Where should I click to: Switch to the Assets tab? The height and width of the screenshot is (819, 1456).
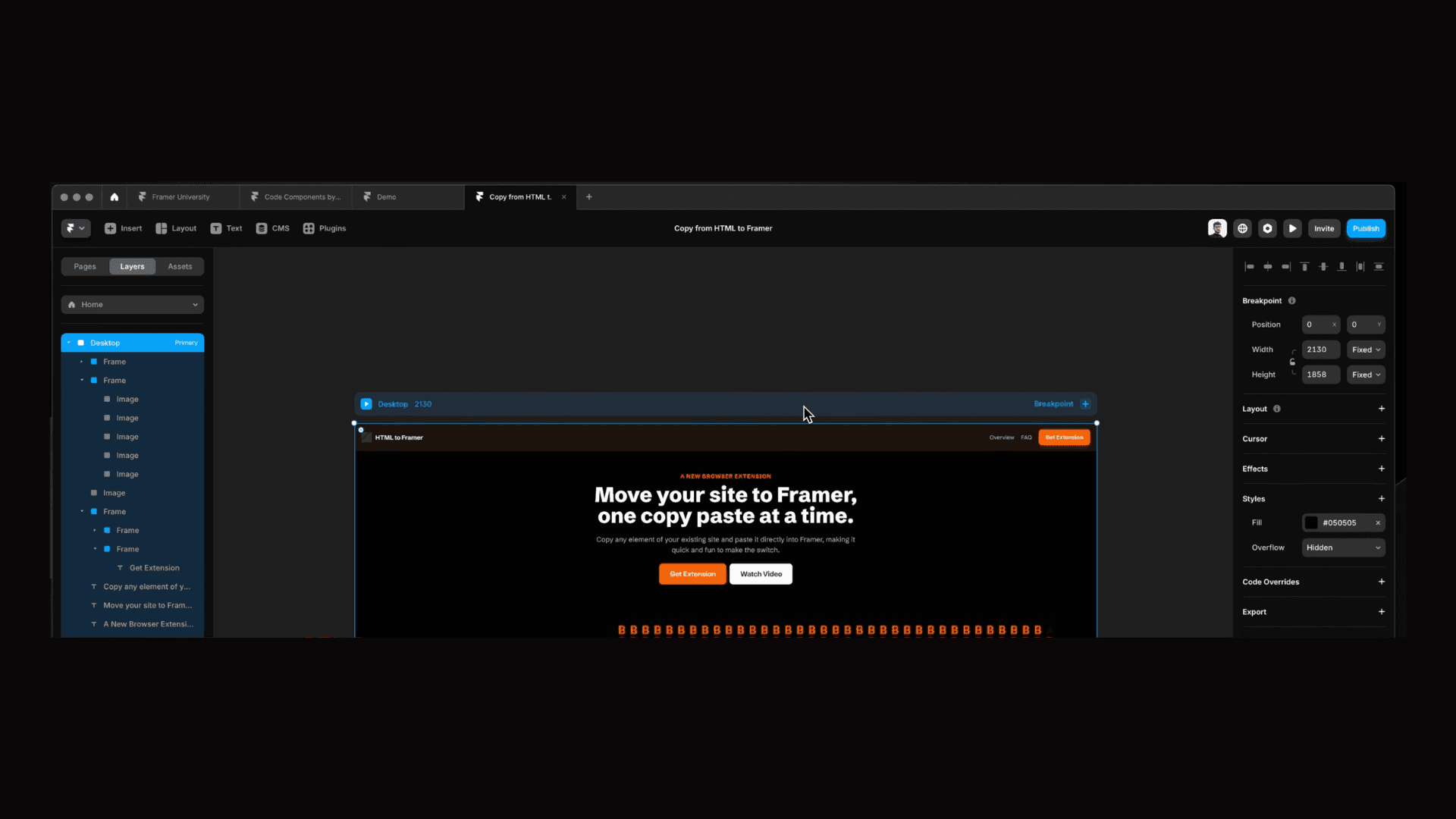click(180, 266)
